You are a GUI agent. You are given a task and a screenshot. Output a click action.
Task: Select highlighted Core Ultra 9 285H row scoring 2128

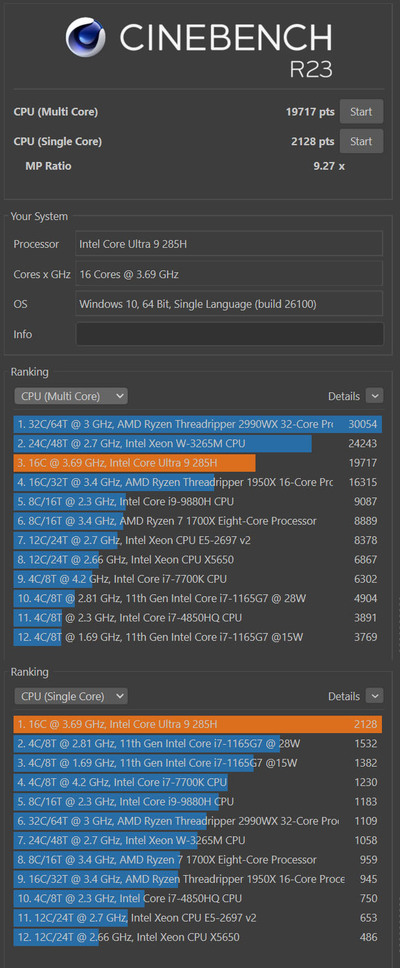(x=198, y=724)
